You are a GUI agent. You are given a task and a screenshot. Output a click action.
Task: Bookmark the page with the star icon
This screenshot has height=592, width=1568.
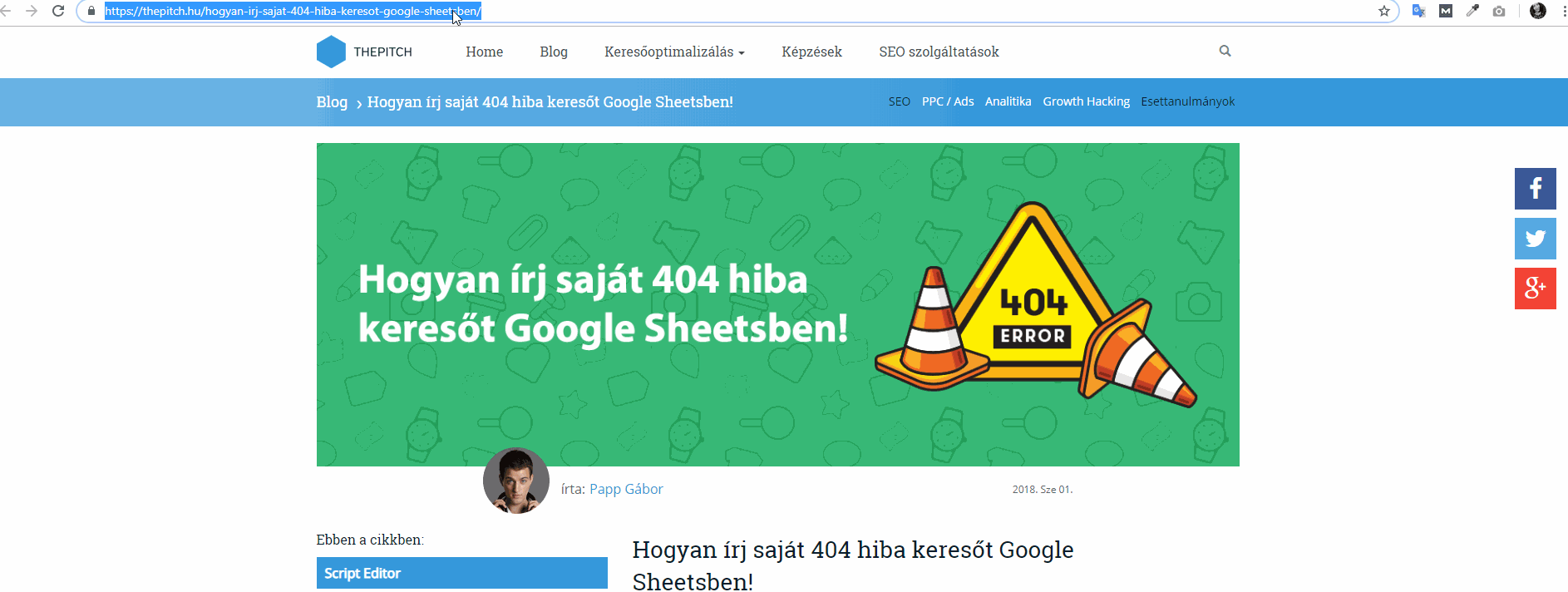tap(1384, 11)
